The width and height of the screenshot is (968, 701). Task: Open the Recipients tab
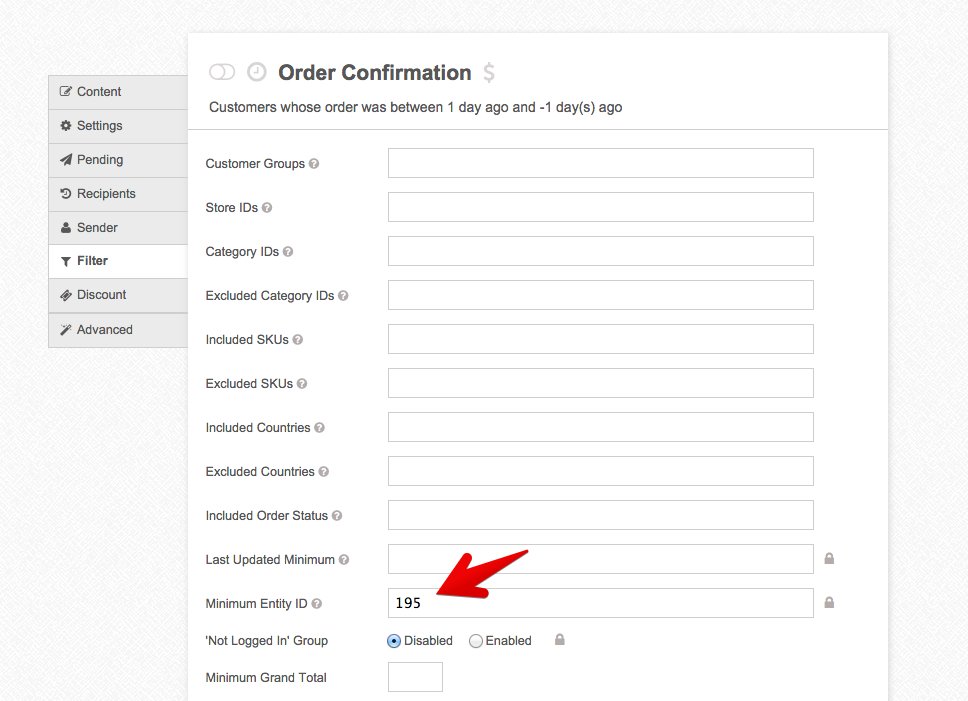click(x=118, y=194)
